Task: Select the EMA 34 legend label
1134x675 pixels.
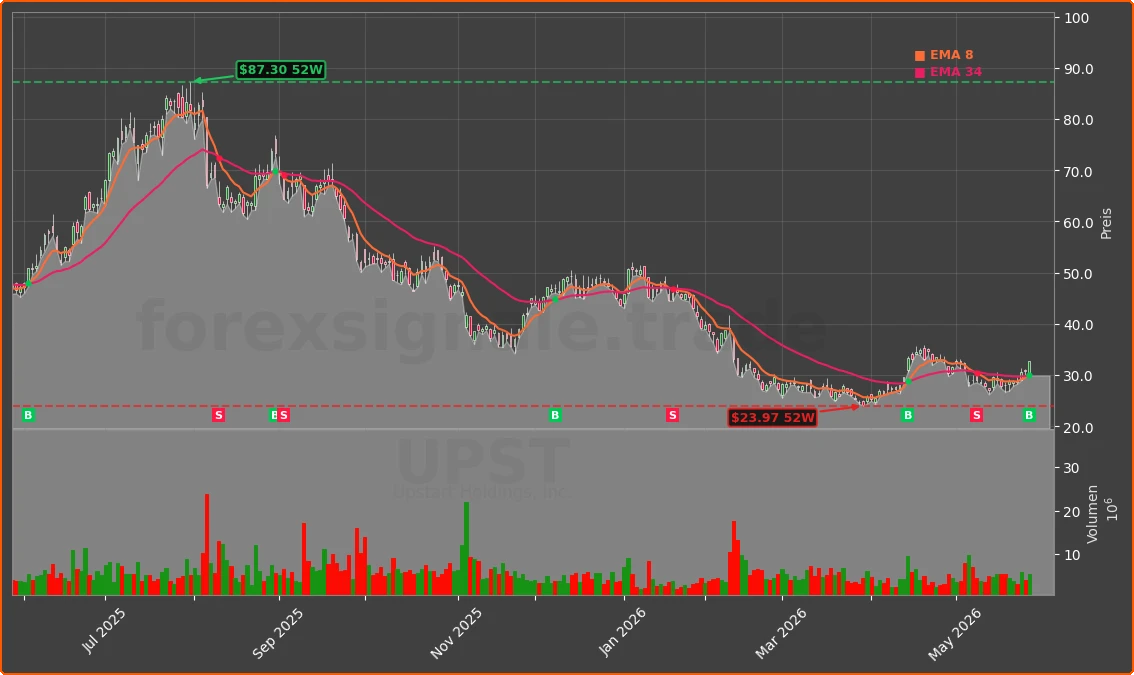Action: (955, 72)
